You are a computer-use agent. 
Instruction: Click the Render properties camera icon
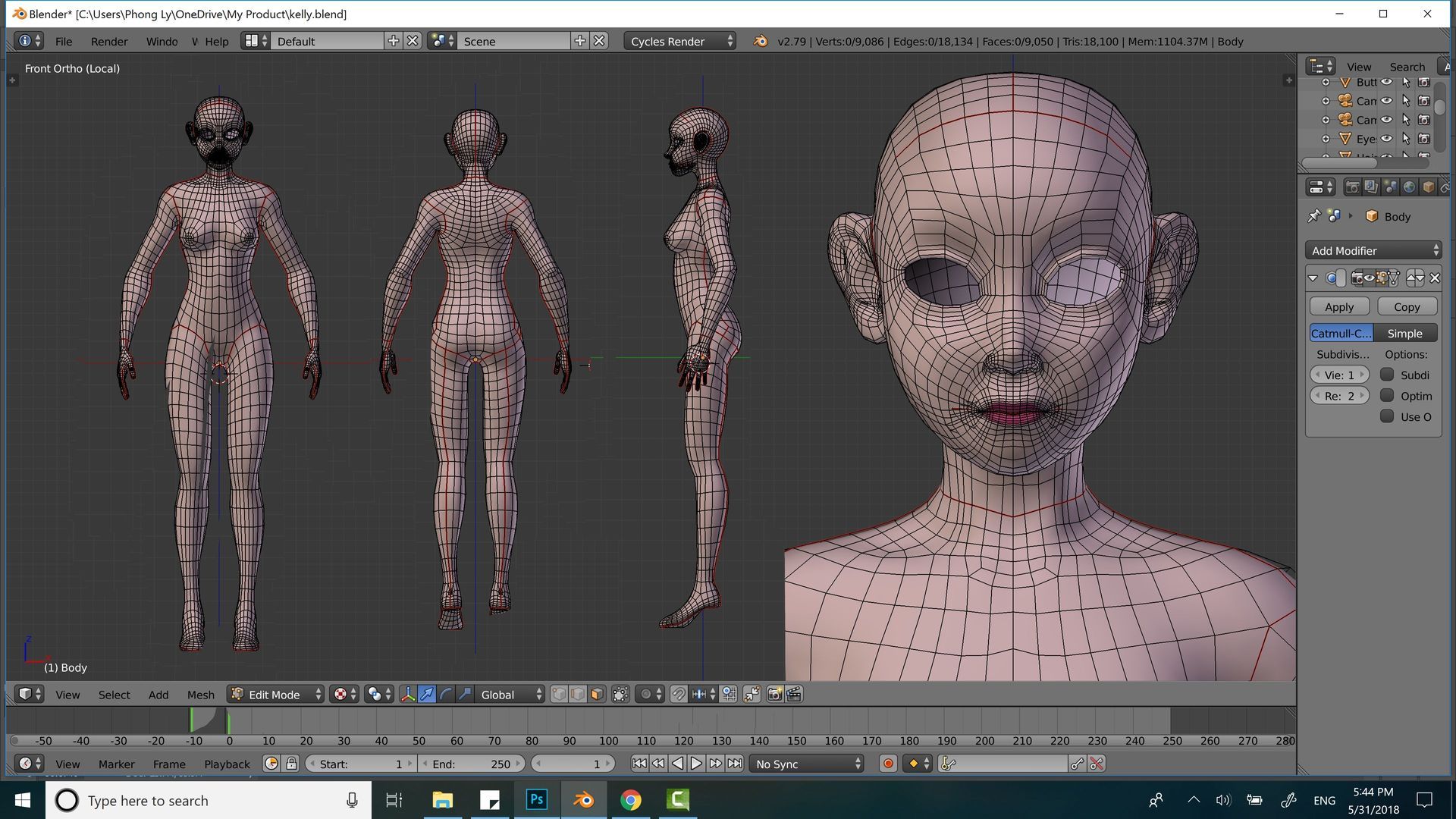pyautogui.click(x=1352, y=187)
